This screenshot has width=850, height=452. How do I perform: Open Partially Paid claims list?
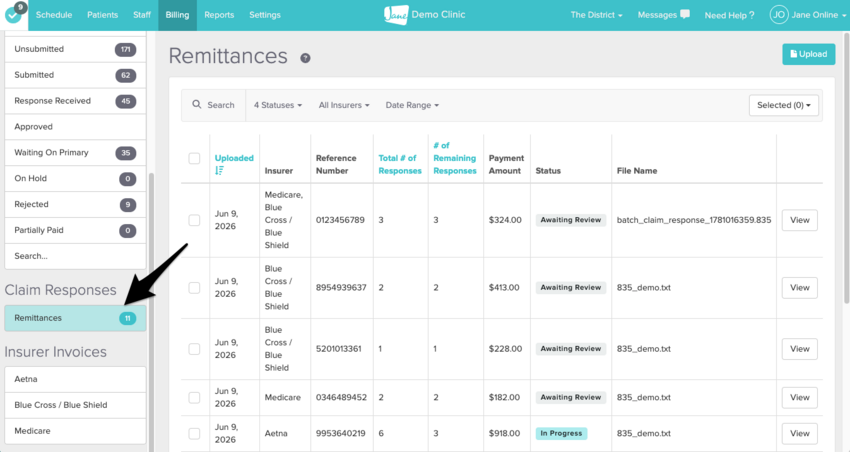point(75,230)
